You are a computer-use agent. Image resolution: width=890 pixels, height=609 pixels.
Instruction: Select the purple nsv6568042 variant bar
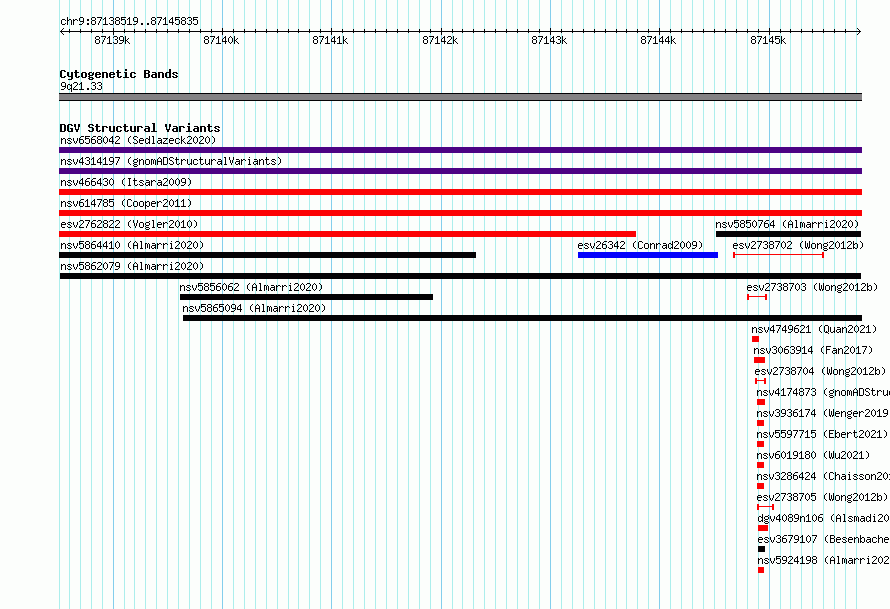pos(460,150)
